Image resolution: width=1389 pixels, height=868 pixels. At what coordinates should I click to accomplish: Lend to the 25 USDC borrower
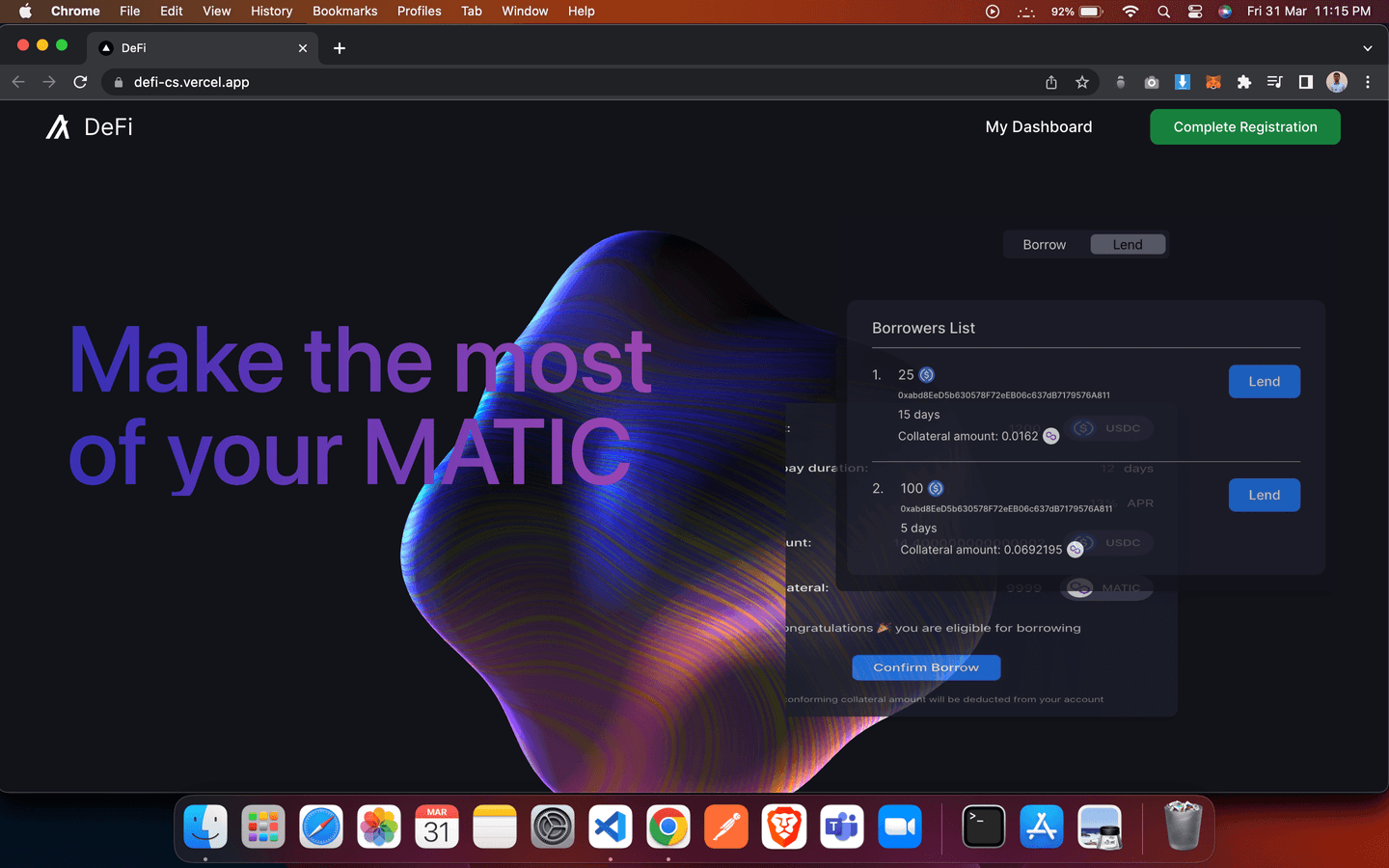click(1265, 382)
